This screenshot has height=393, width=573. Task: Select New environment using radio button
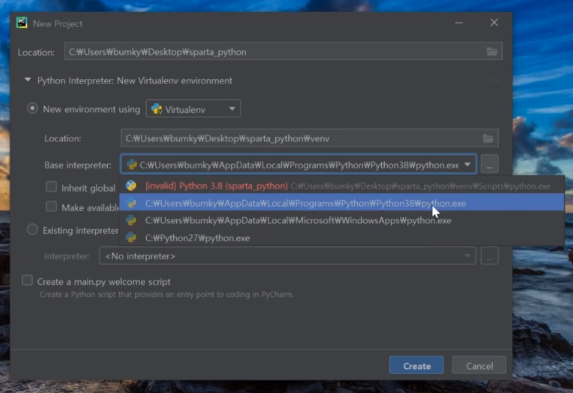tap(32, 109)
